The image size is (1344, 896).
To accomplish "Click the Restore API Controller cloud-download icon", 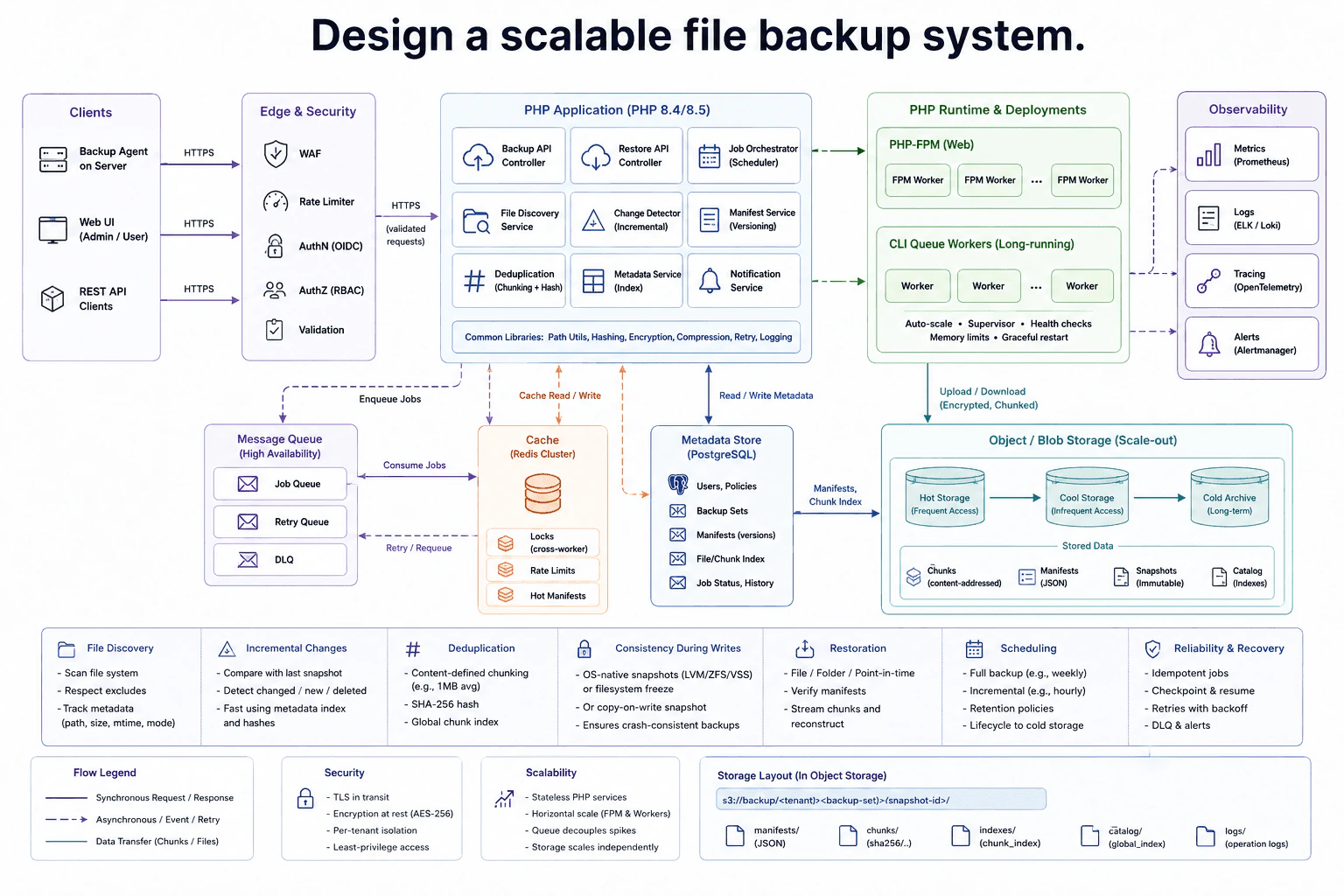I will tap(596, 157).
